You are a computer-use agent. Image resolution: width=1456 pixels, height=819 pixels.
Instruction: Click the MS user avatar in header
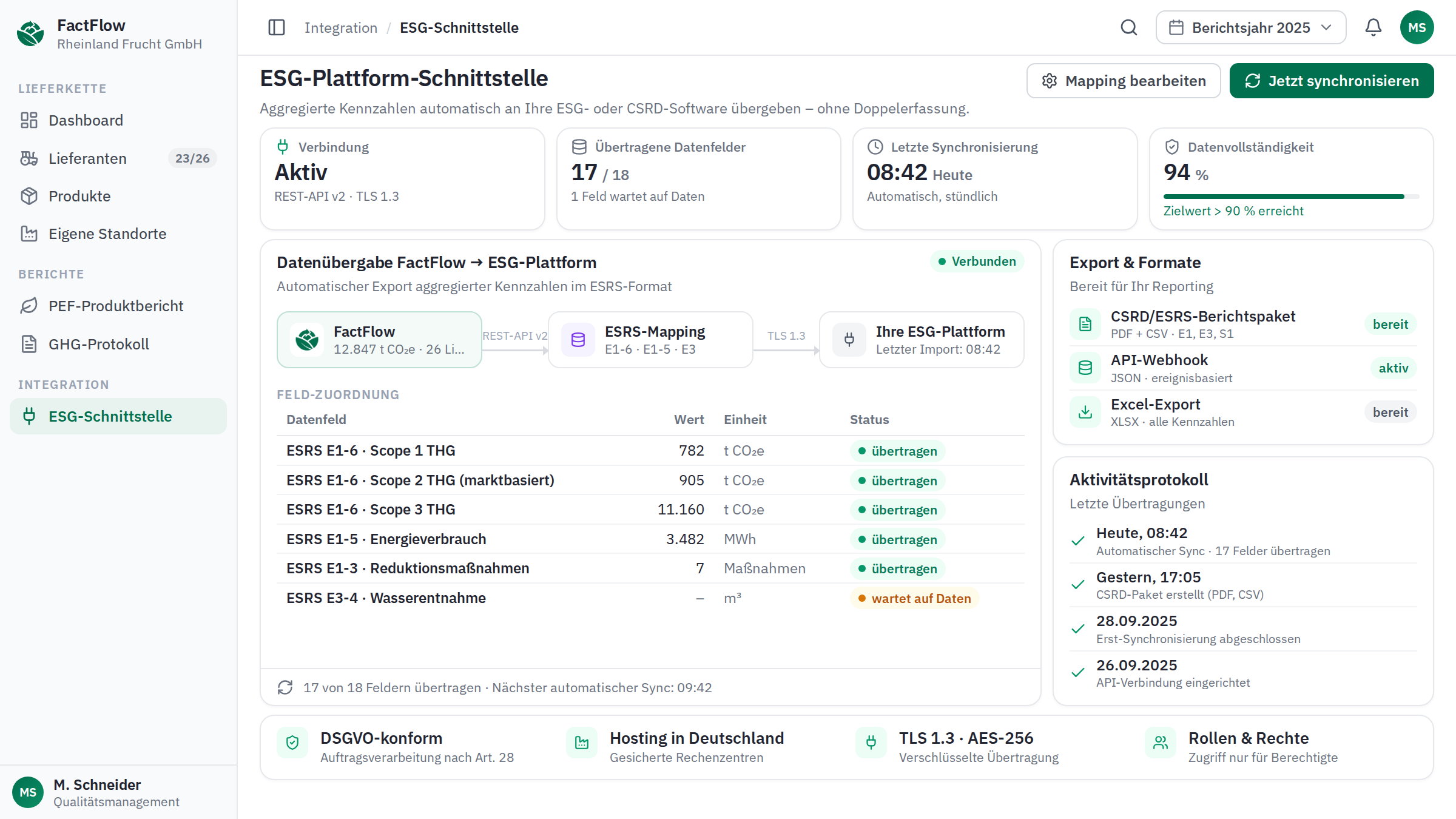(x=1417, y=27)
